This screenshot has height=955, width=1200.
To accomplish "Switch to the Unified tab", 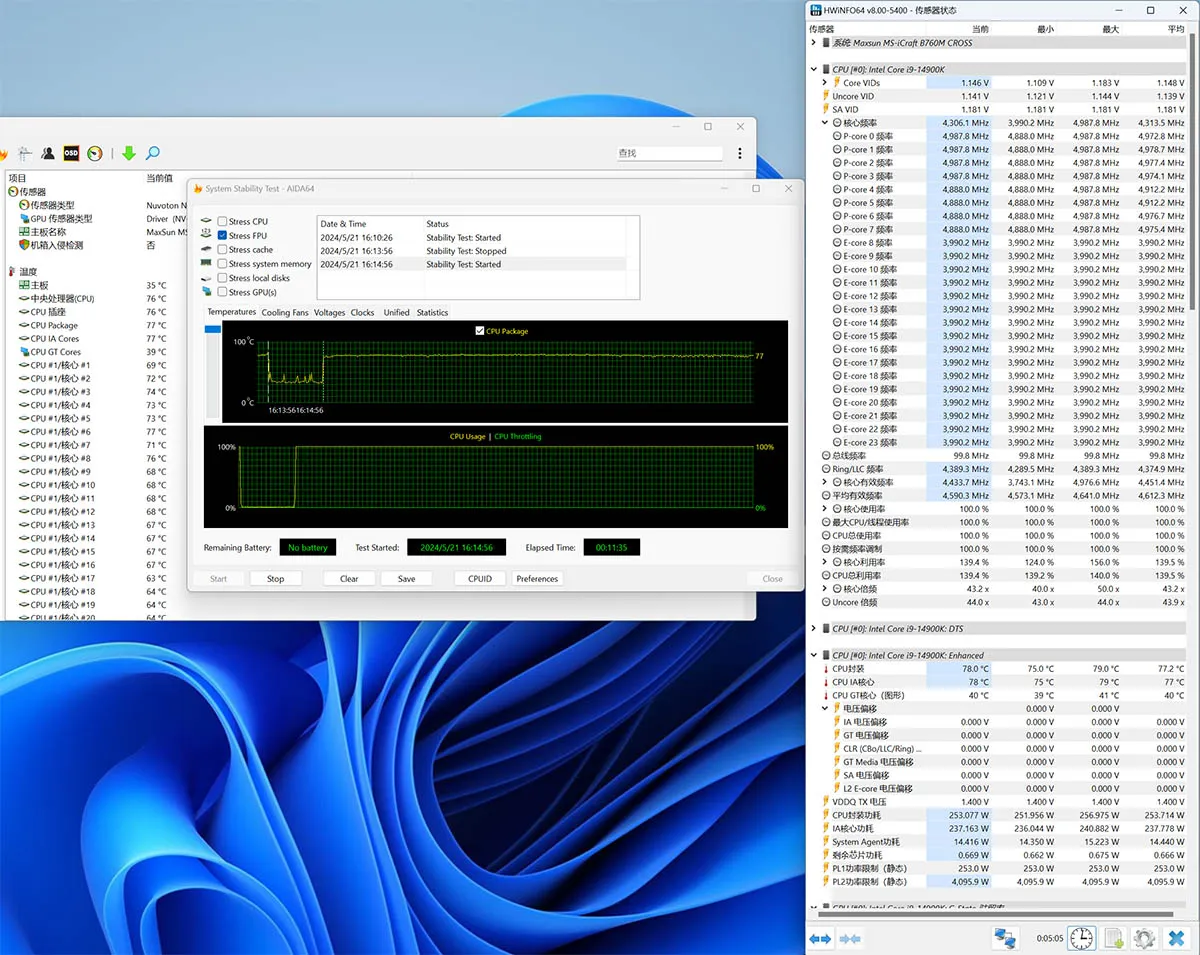I will 397,312.
